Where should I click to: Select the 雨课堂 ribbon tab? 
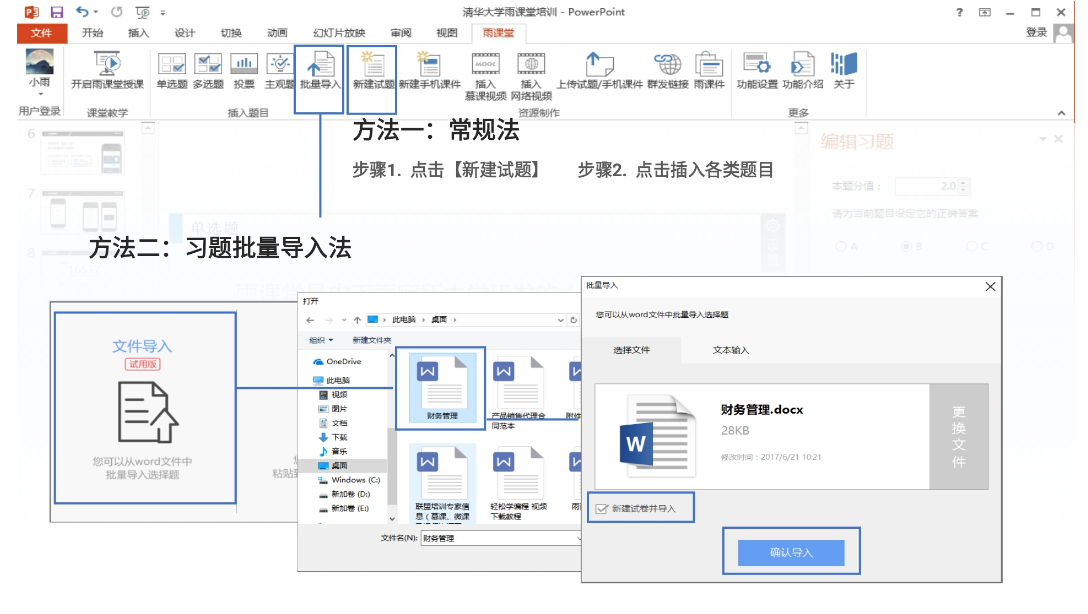[x=498, y=33]
